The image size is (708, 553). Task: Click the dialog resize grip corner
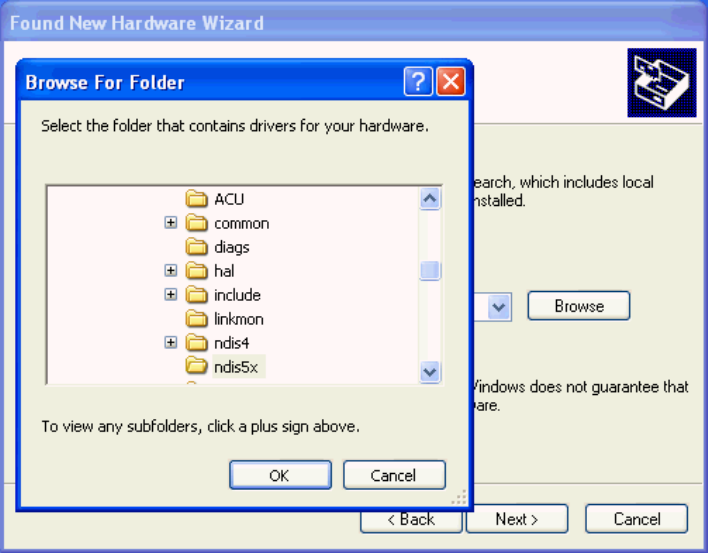tap(459, 497)
